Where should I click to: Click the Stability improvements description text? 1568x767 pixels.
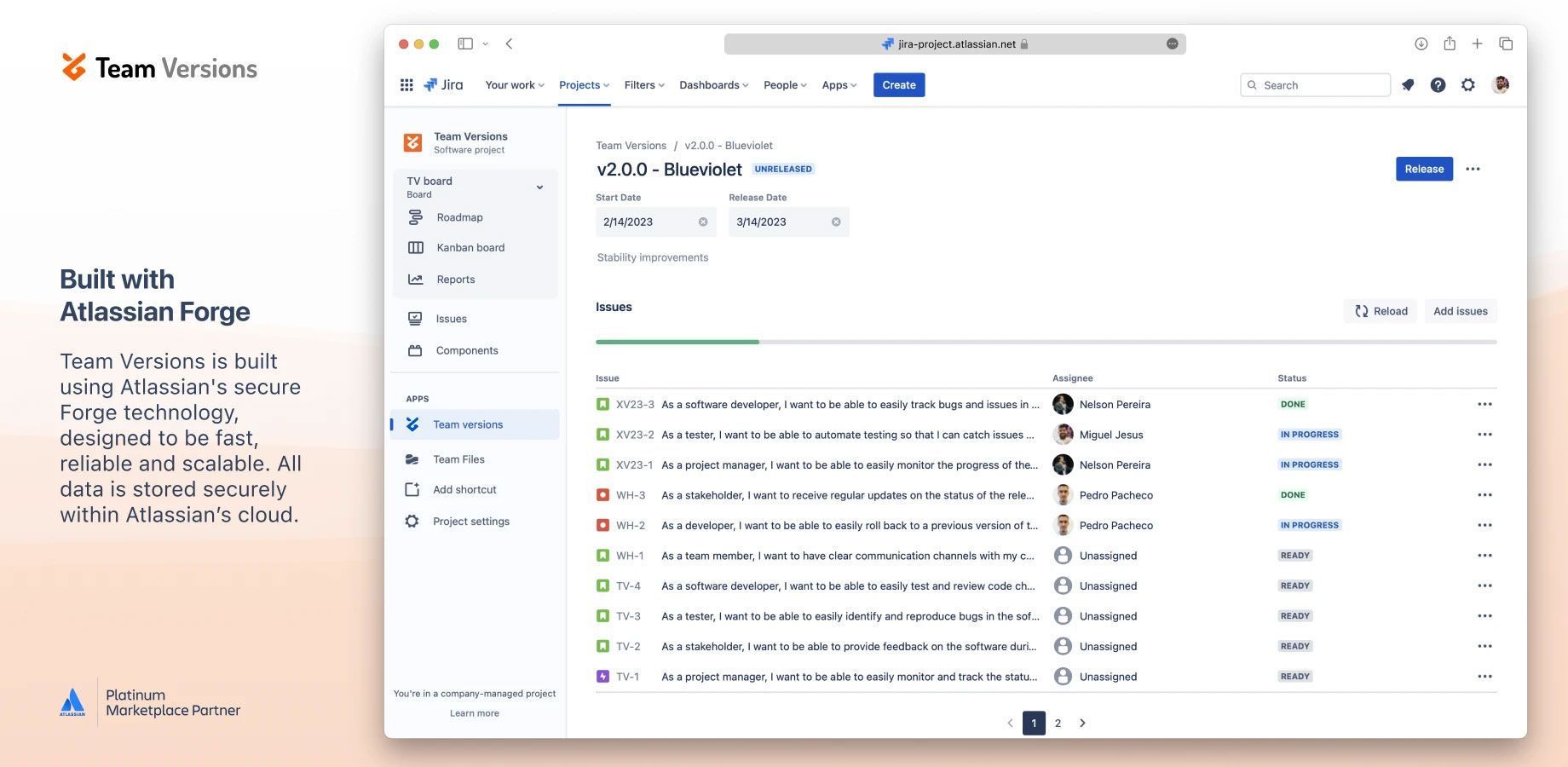coord(653,257)
